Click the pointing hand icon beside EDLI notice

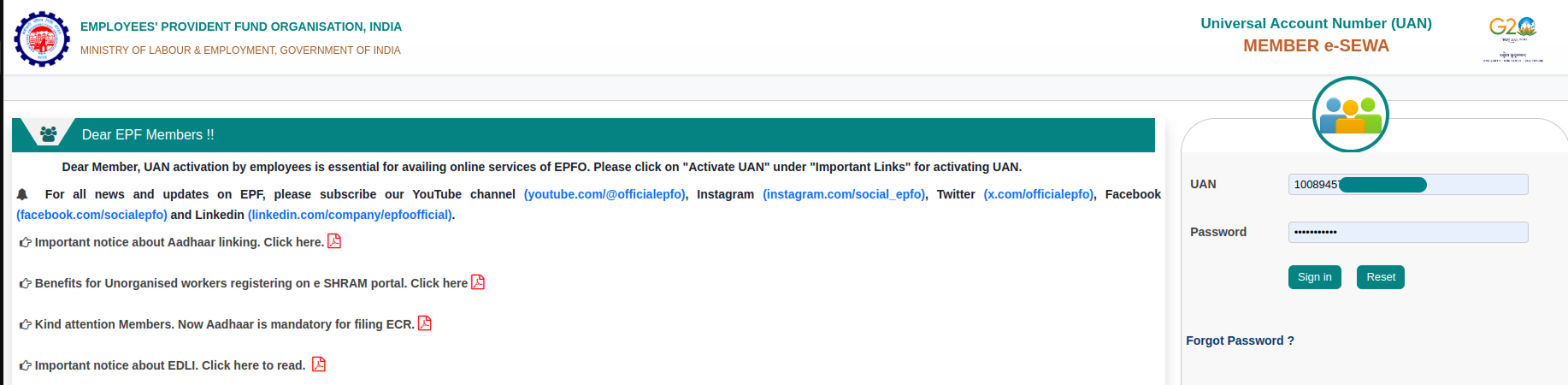point(26,365)
